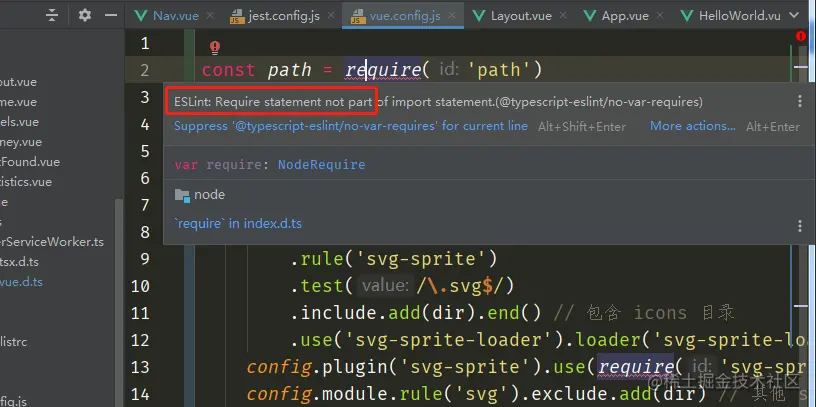
Task: Hide the project panel with minus icon
Action: pyautogui.click(x=111, y=16)
